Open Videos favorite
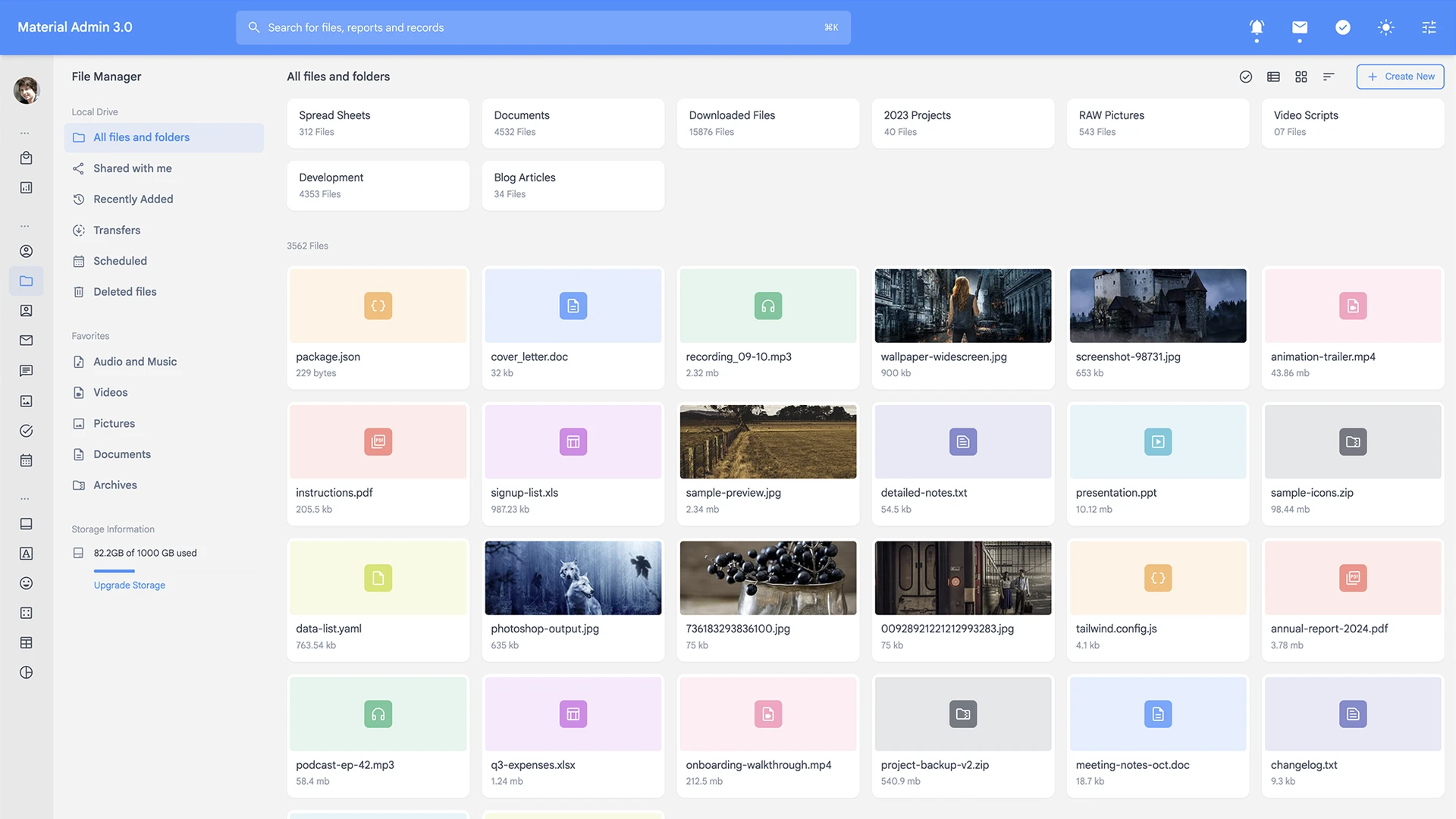Viewport: 1456px width, 819px height. [x=164, y=393]
